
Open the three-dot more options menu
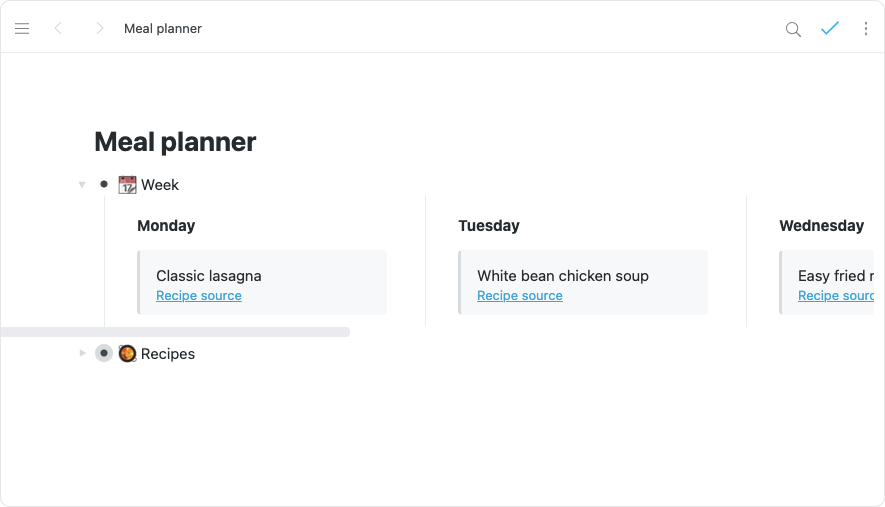coord(866,29)
